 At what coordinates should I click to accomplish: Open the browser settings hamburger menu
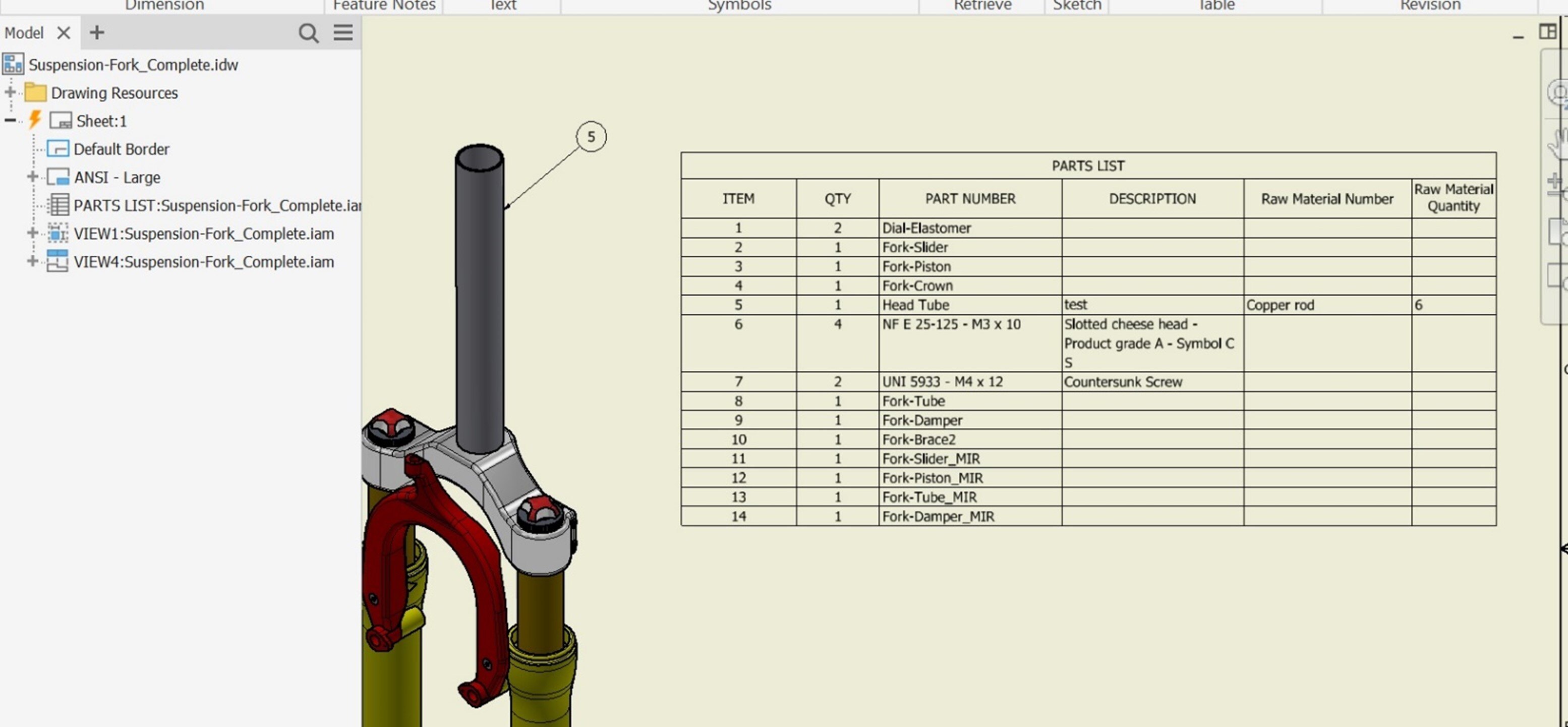pos(342,33)
